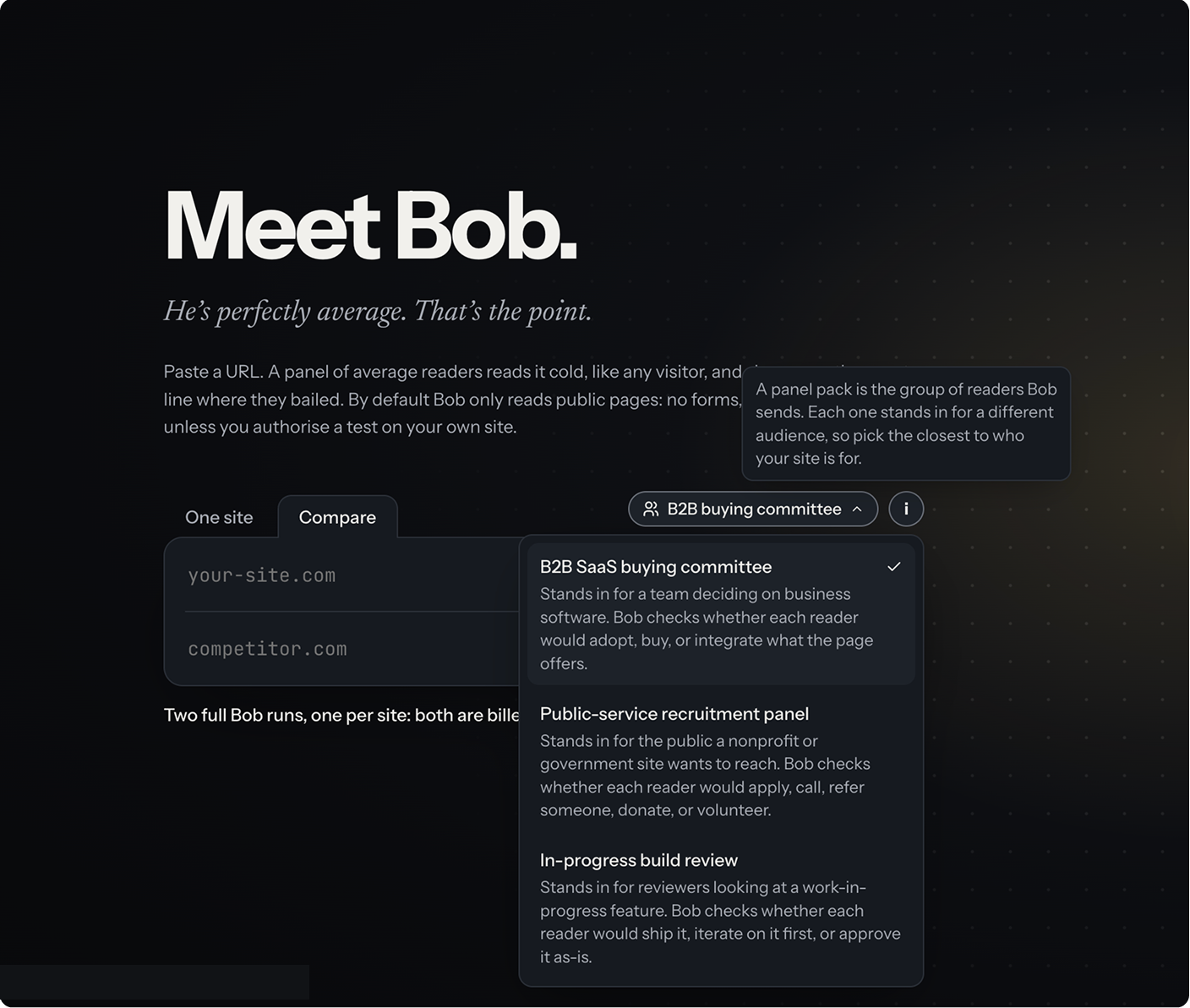This screenshot has width=1190, height=1008.
Task: Click the In-progress build review description
Action: pos(720,922)
